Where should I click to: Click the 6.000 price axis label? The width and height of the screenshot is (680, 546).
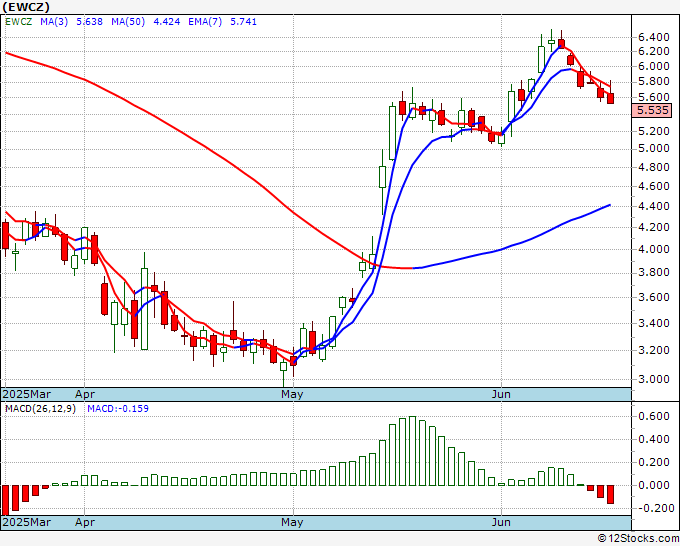coord(654,66)
